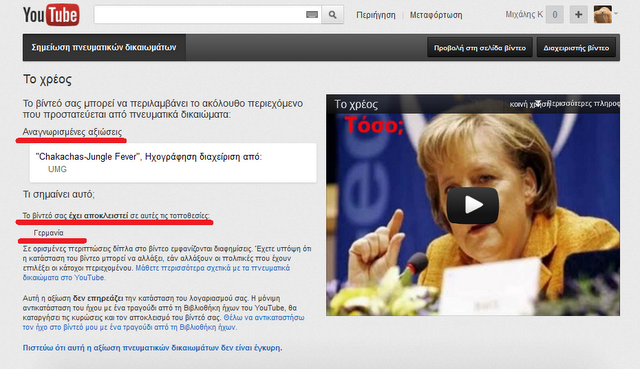The height and width of the screenshot is (369, 640).
Task: Click the Το χρέος page heading
Action: 47,79
